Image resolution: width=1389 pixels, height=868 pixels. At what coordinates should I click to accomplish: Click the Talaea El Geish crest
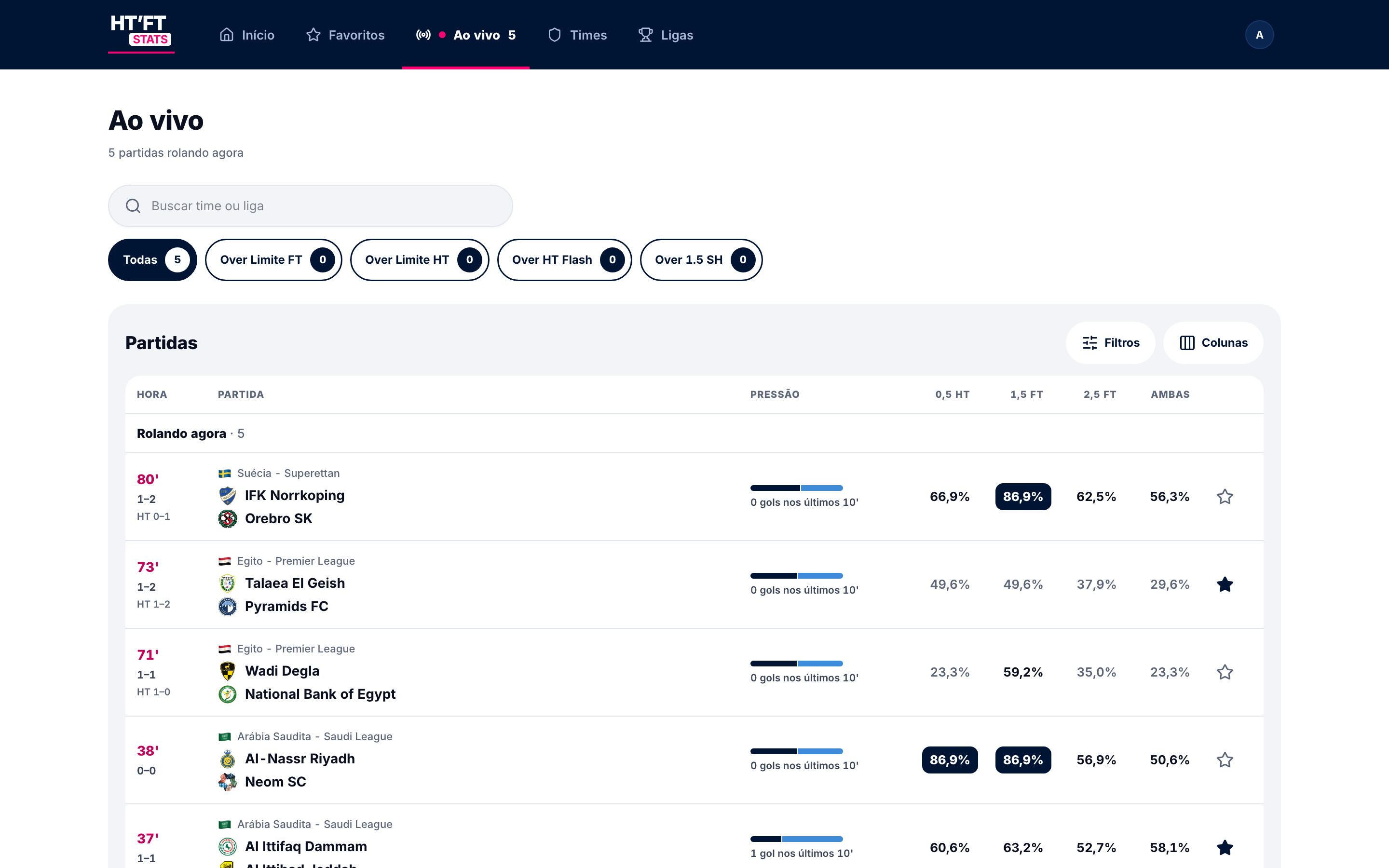227,583
